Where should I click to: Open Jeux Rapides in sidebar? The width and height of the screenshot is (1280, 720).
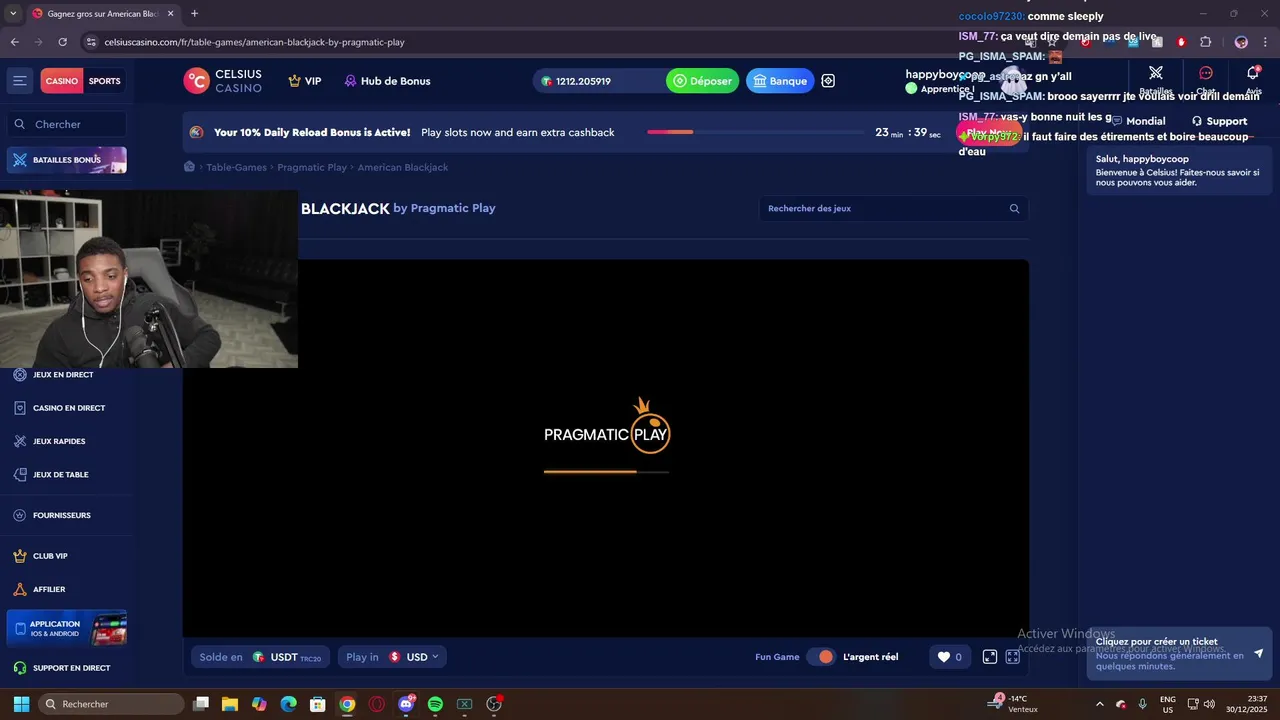coord(49,441)
